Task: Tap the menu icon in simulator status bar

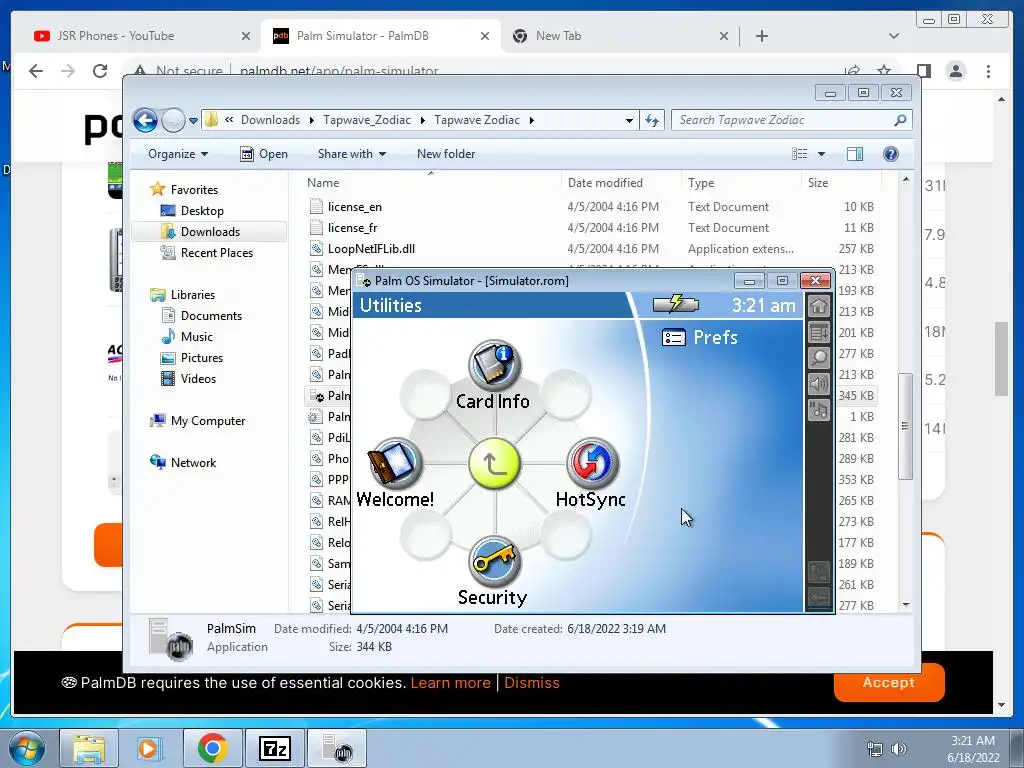Action: [x=819, y=332]
